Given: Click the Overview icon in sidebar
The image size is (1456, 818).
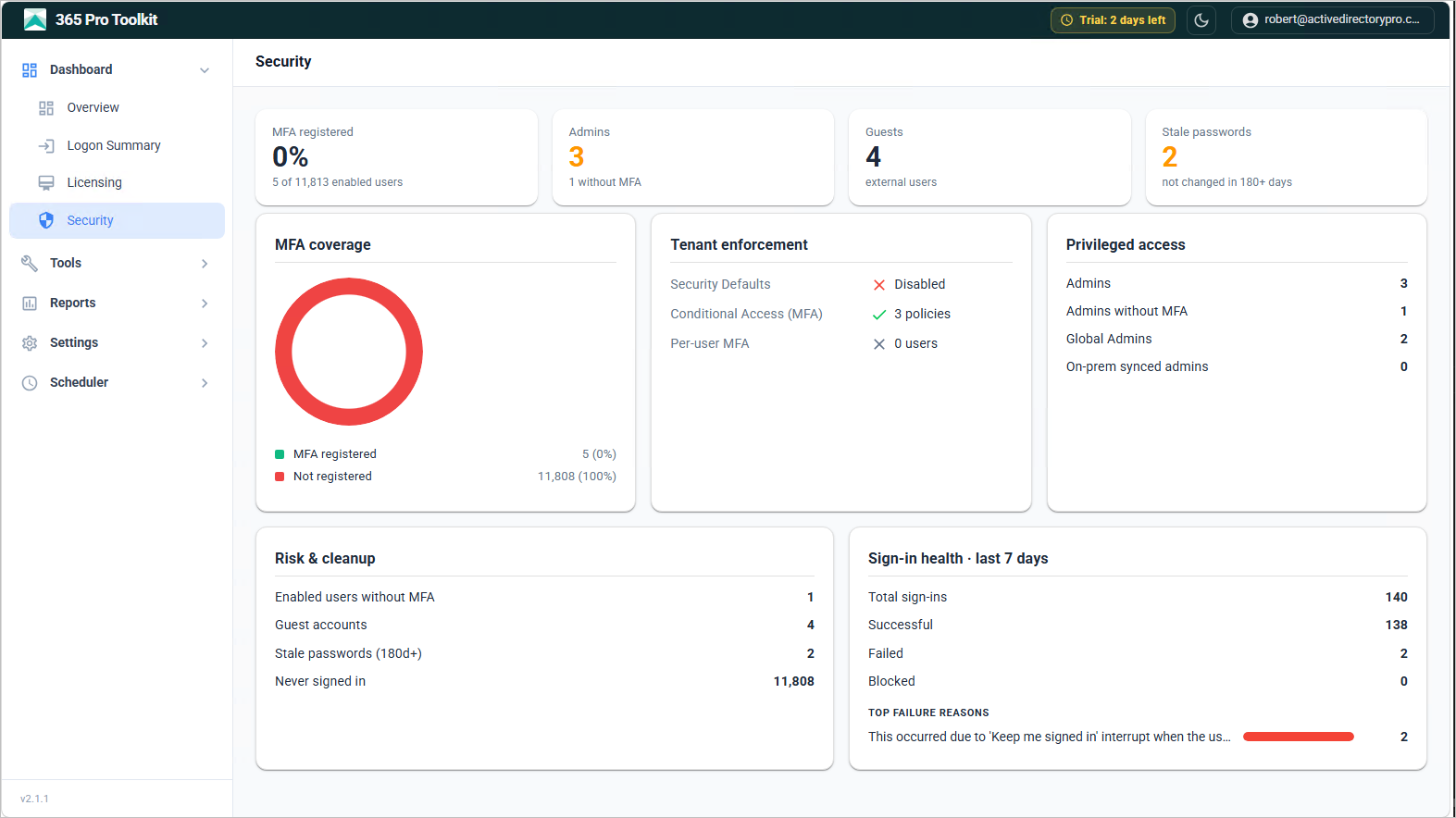Looking at the screenshot, I should point(46,108).
